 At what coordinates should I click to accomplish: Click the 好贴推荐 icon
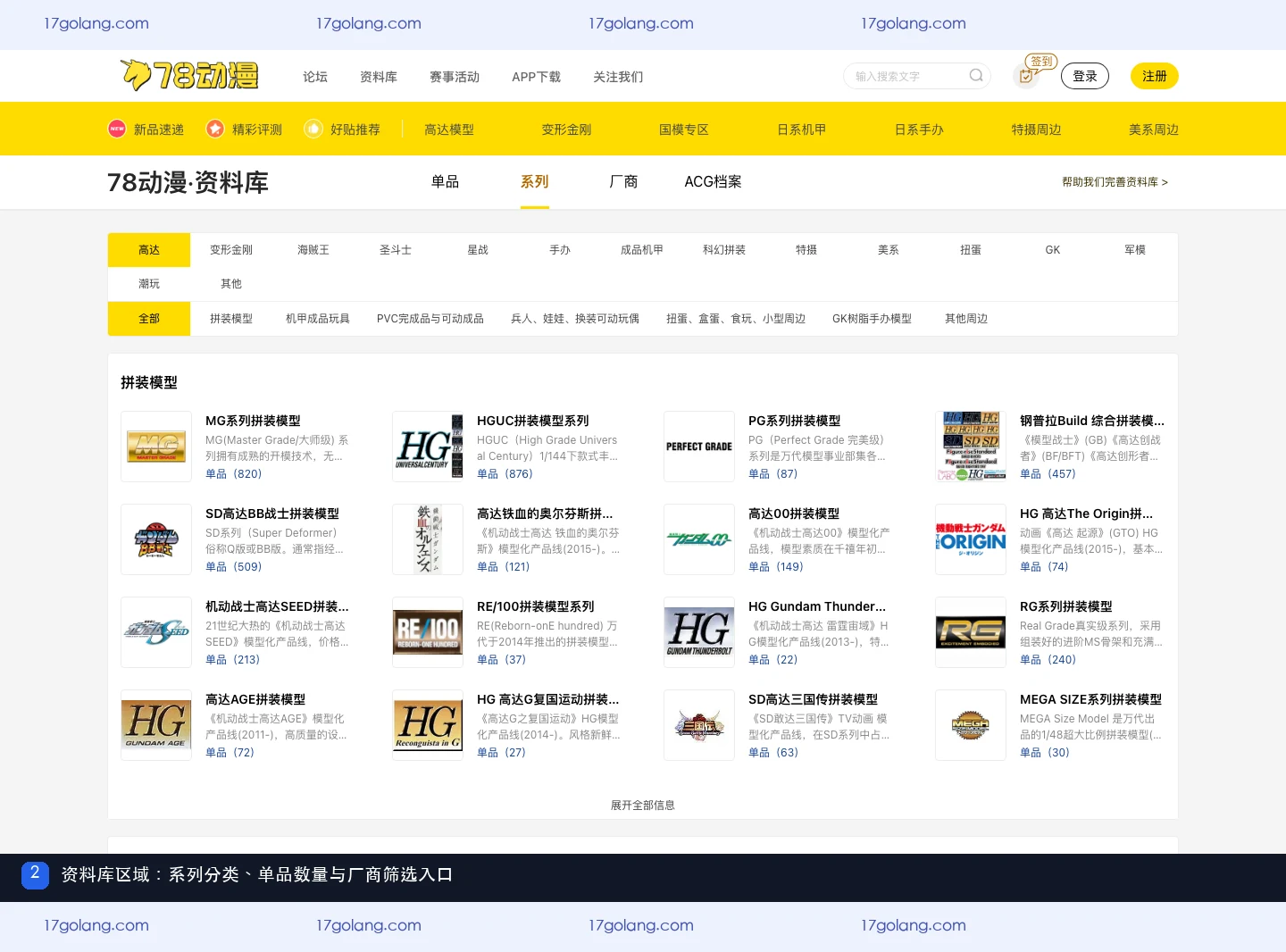313,129
